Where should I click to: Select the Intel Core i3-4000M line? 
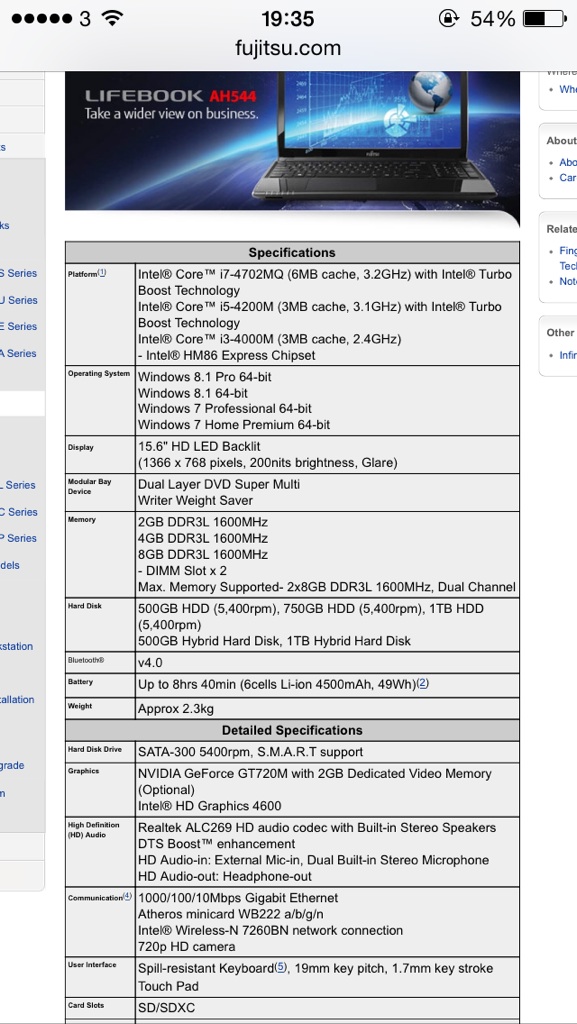pyautogui.click(x=270, y=339)
